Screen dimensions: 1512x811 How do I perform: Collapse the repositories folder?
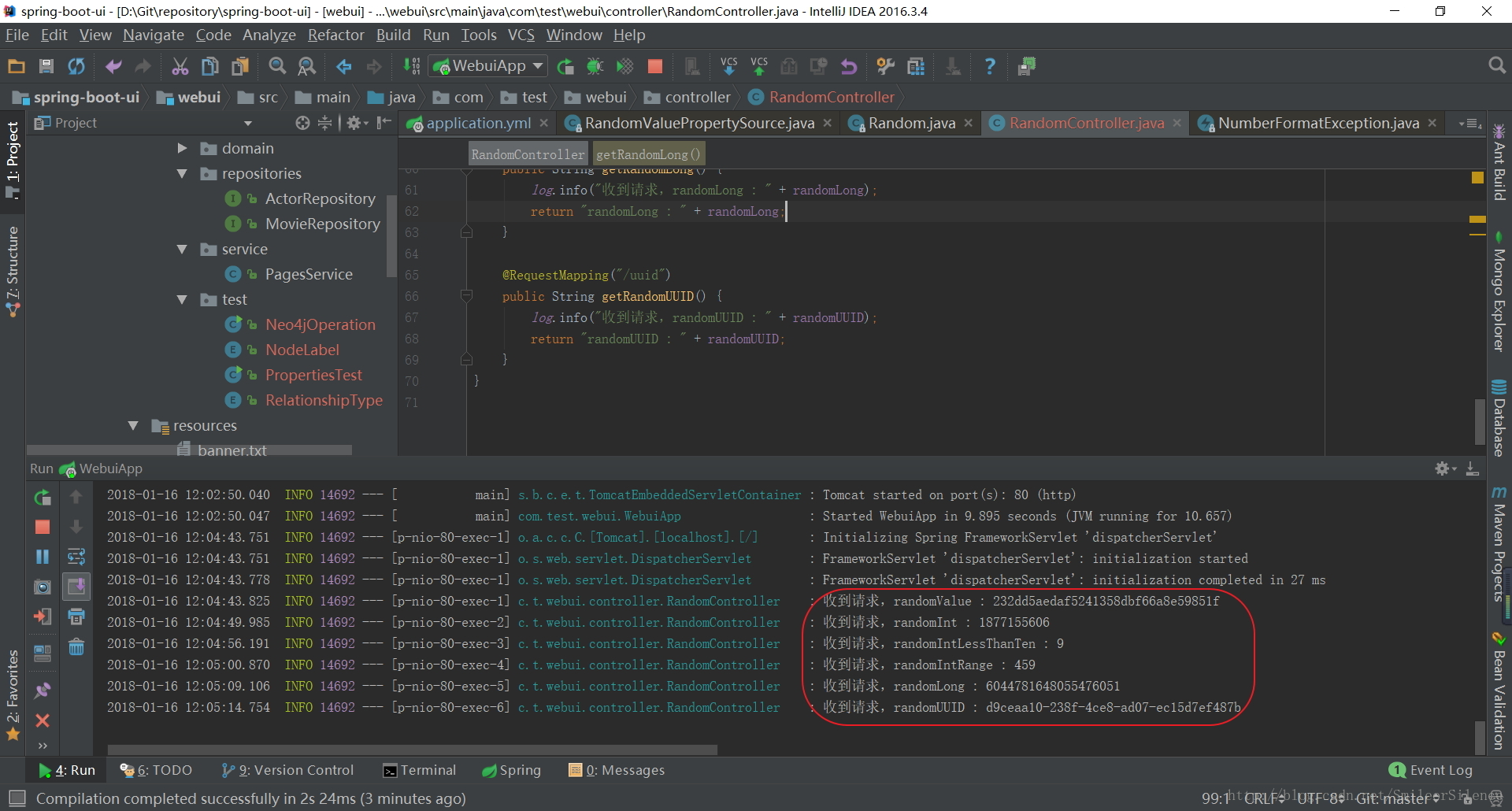(182, 173)
